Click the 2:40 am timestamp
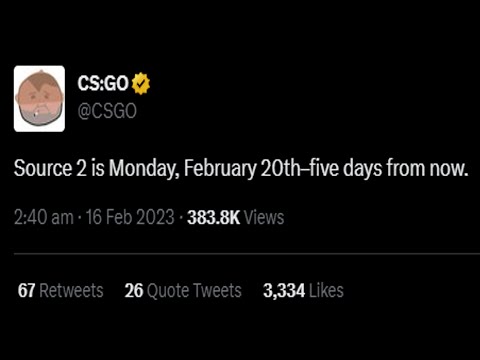The height and width of the screenshot is (360, 480). coord(44,217)
